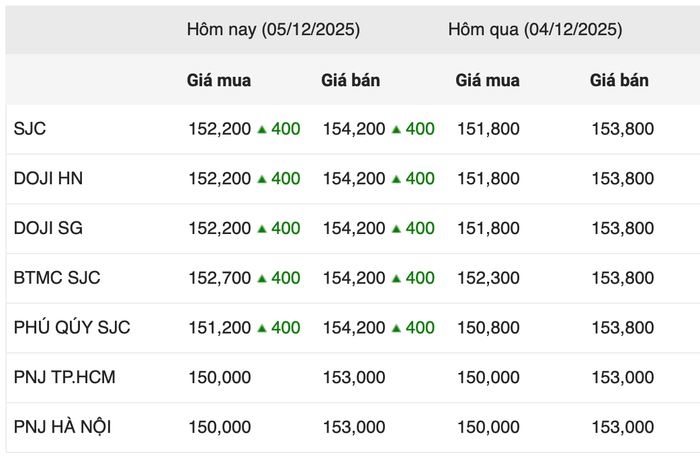This screenshot has width=700, height=460.
Task: Click up arrow beside PHÚ QUÝ SJC sell price
Action: pos(396,328)
